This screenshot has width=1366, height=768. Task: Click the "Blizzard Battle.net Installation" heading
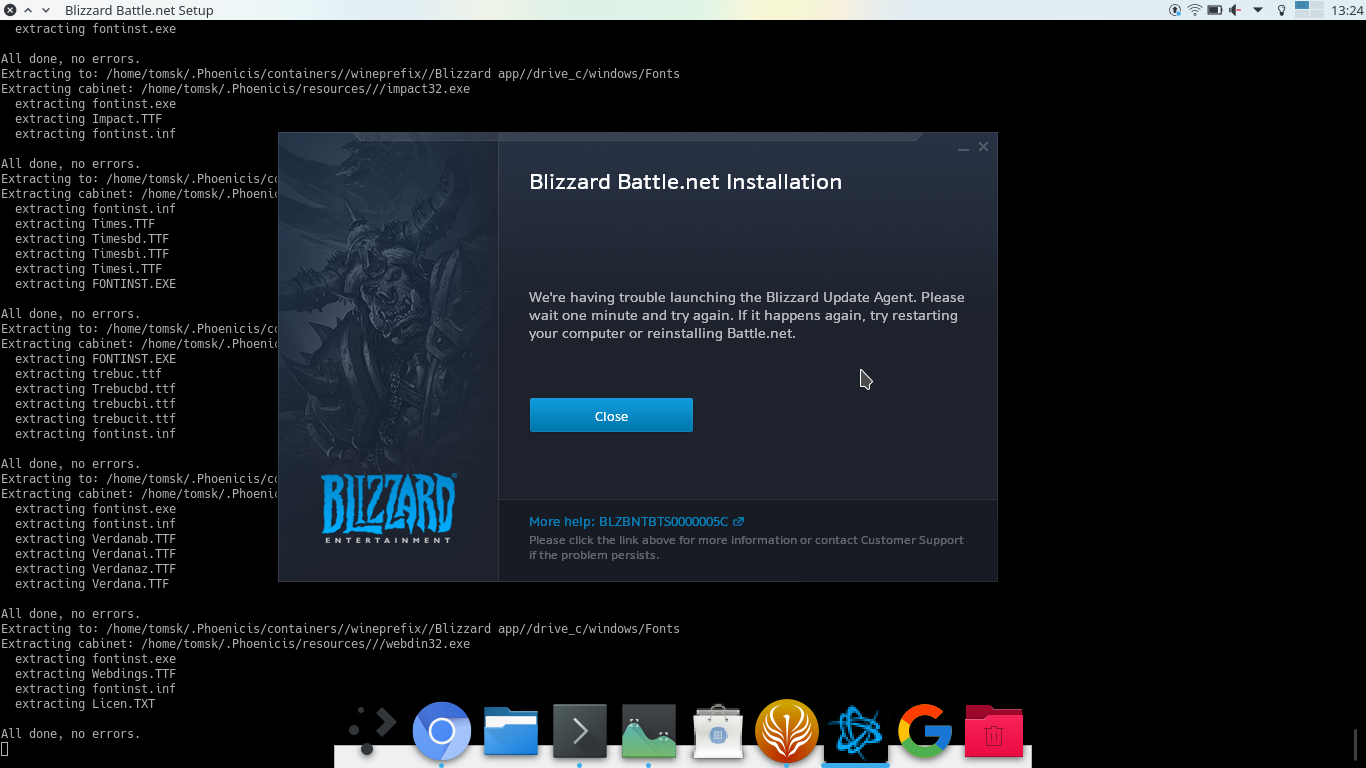click(x=685, y=182)
